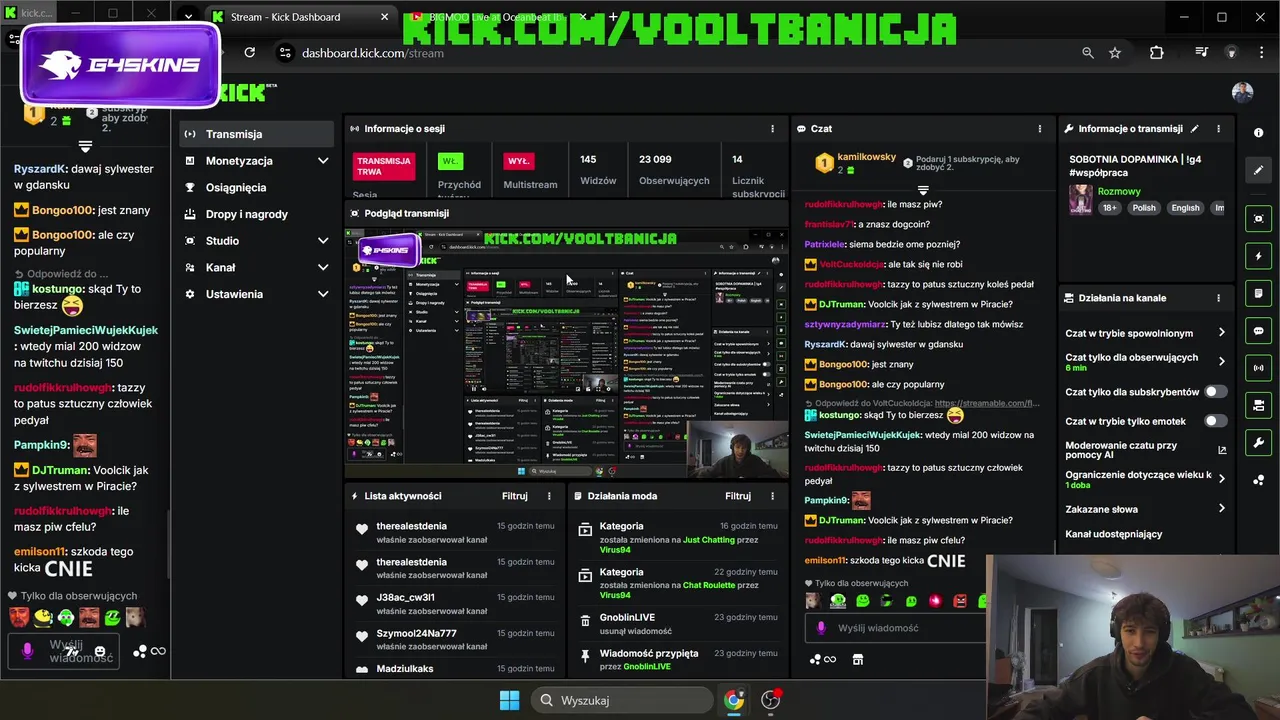
Task: Expand the Ustawienia sidebar section
Action: pos(323,294)
